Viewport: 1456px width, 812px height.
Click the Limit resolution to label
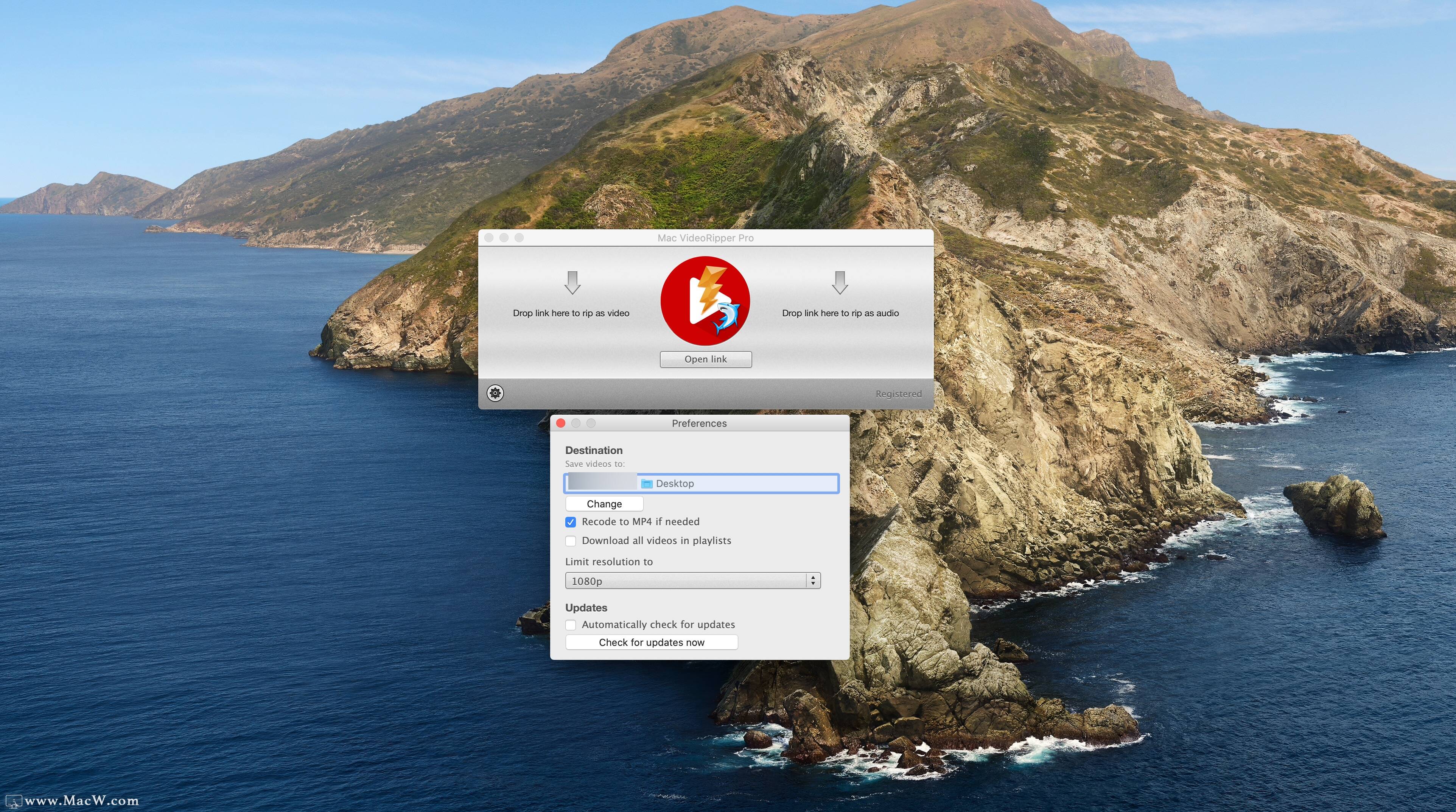(609, 562)
